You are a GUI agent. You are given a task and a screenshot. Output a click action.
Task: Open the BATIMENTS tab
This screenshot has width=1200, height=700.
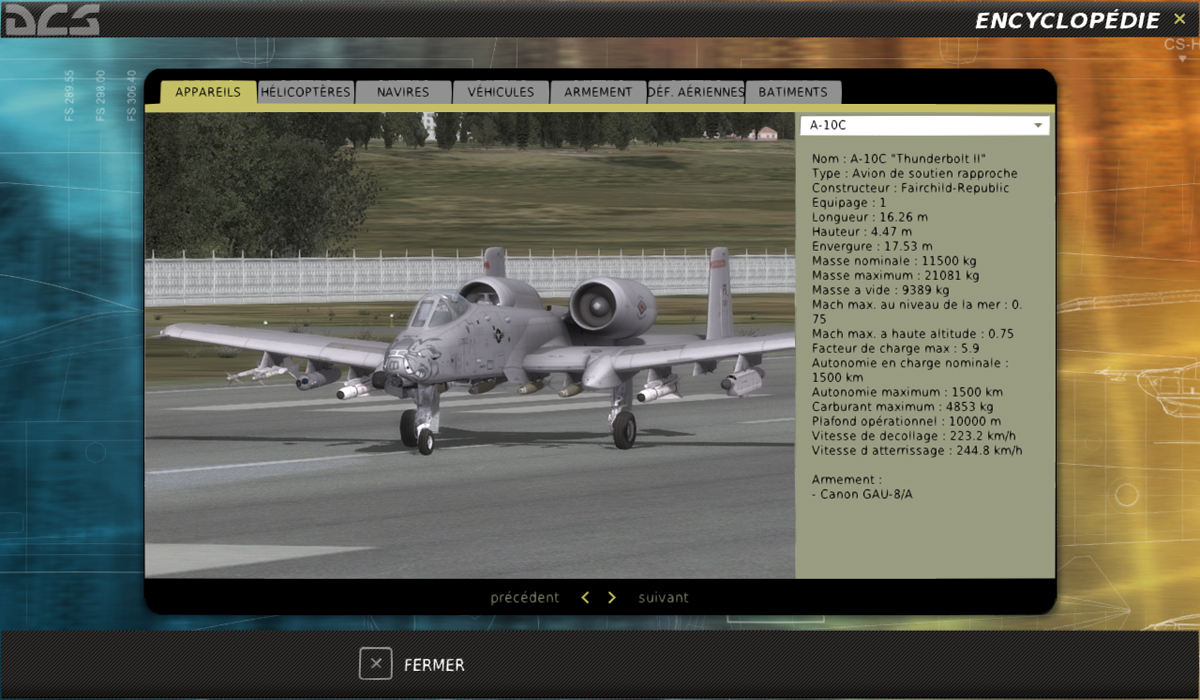tap(793, 92)
